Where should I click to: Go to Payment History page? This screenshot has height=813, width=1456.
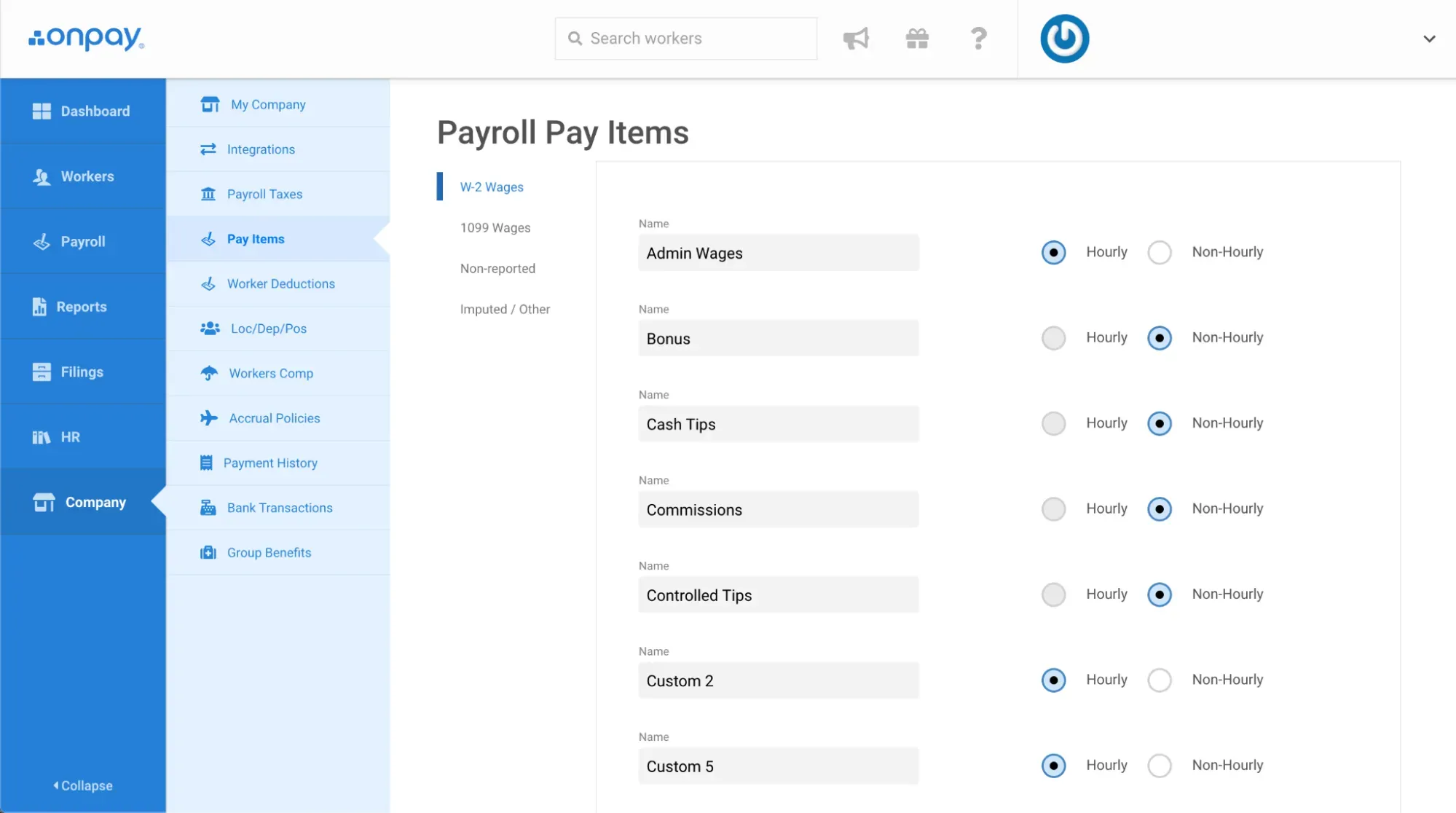(x=270, y=463)
